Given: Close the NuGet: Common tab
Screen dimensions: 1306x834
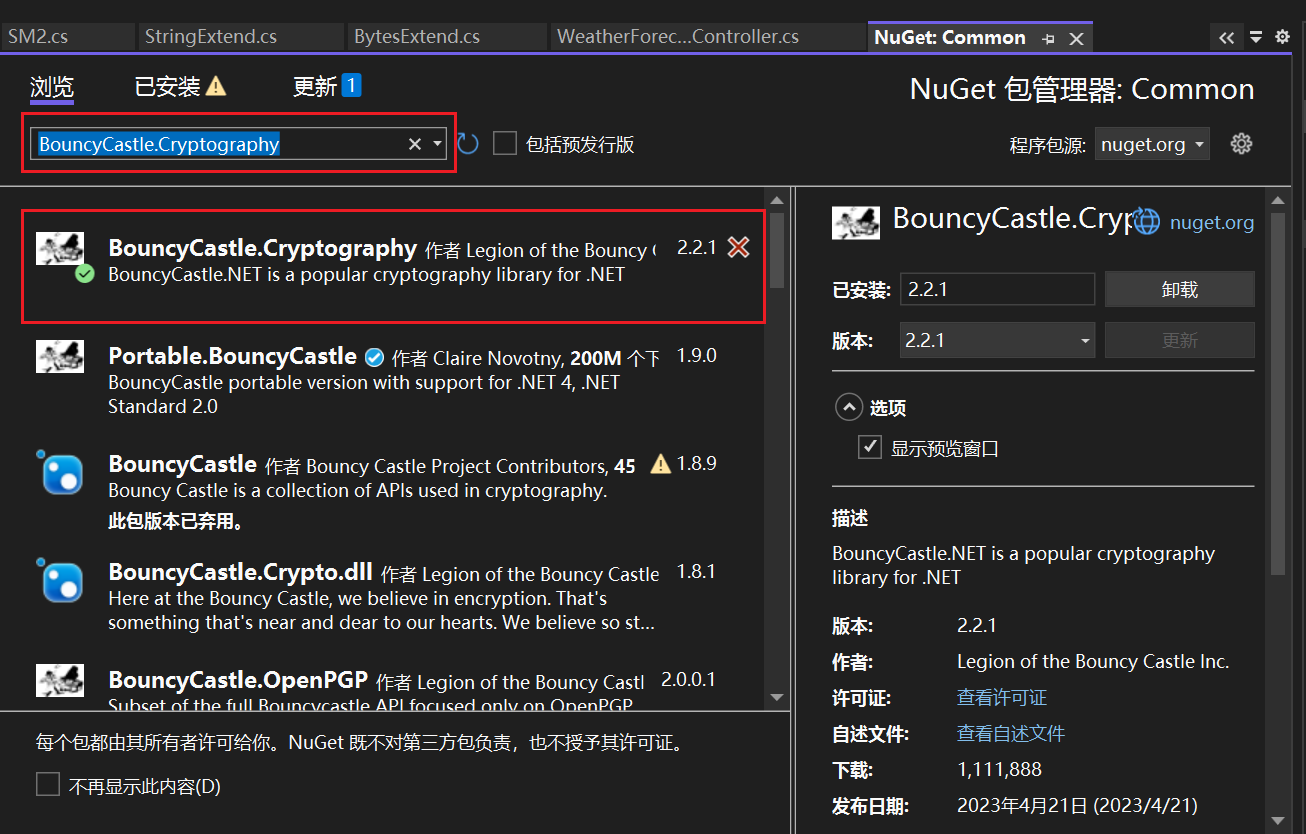Looking at the screenshot, I should [x=1076, y=39].
